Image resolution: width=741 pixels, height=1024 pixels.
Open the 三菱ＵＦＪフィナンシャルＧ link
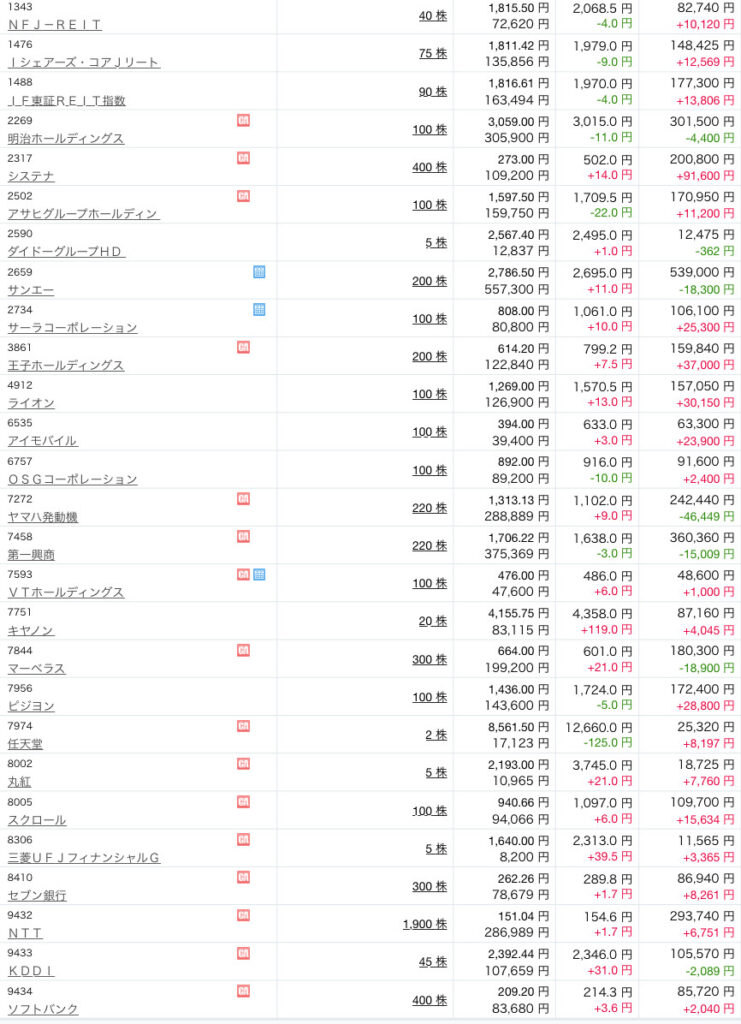(x=83, y=858)
